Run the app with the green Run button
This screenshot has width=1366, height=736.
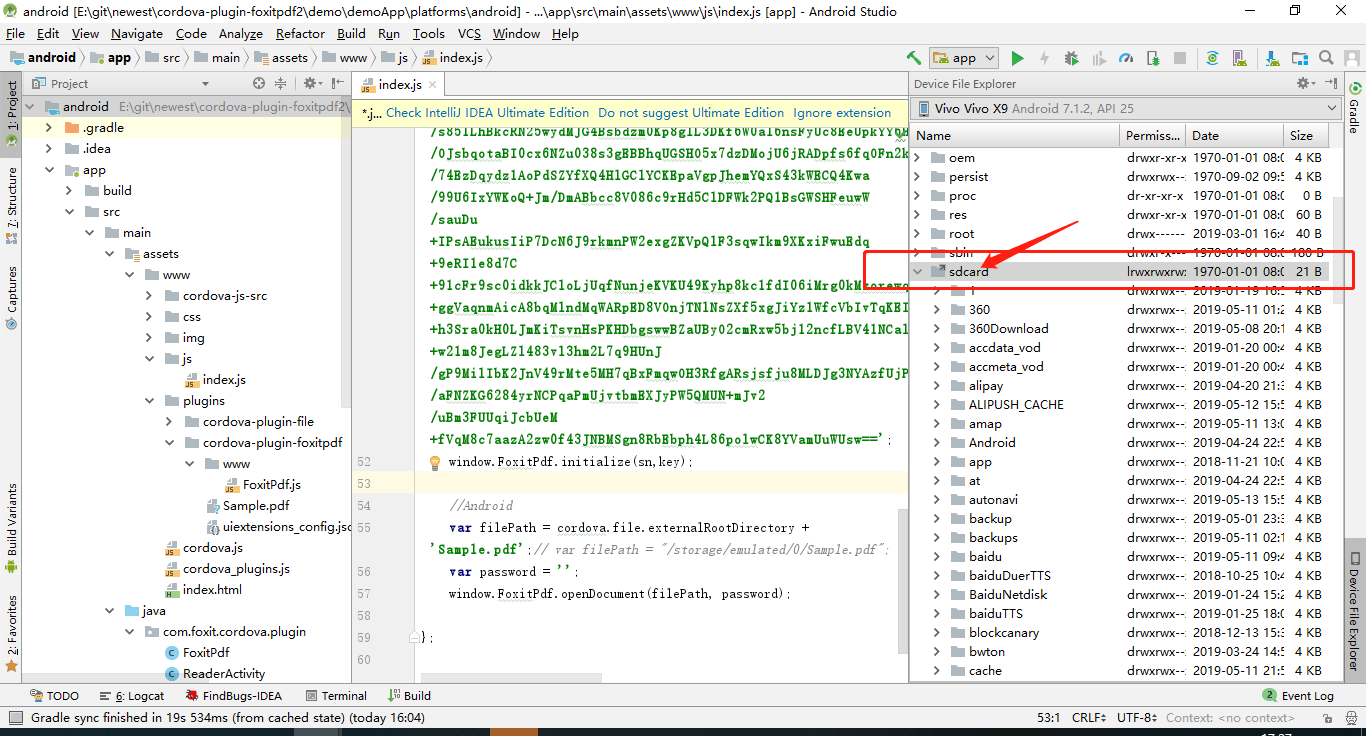tap(1017, 58)
